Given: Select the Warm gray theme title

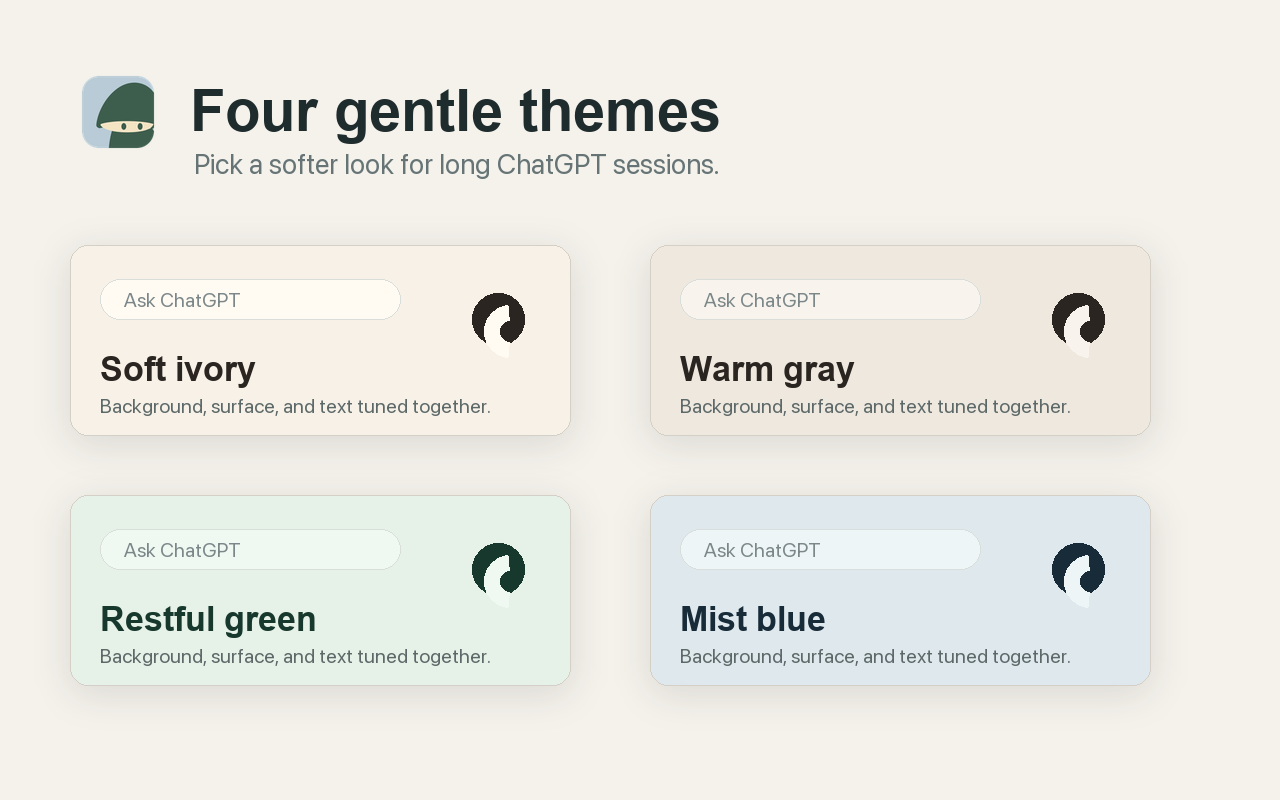Looking at the screenshot, I should [x=767, y=369].
